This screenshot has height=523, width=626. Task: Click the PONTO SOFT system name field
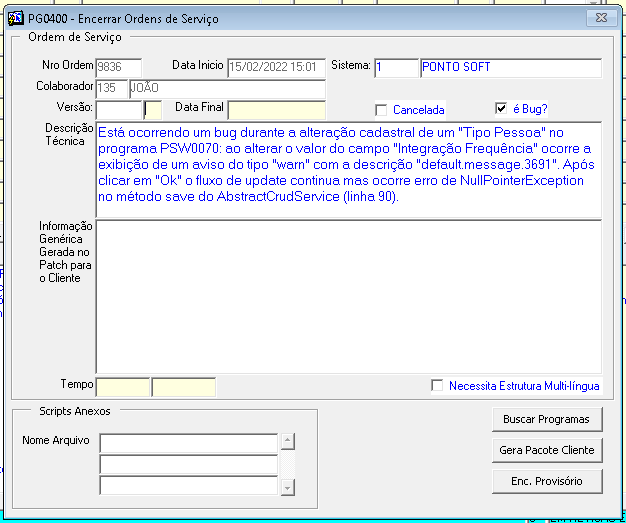pyautogui.click(x=511, y=67)
